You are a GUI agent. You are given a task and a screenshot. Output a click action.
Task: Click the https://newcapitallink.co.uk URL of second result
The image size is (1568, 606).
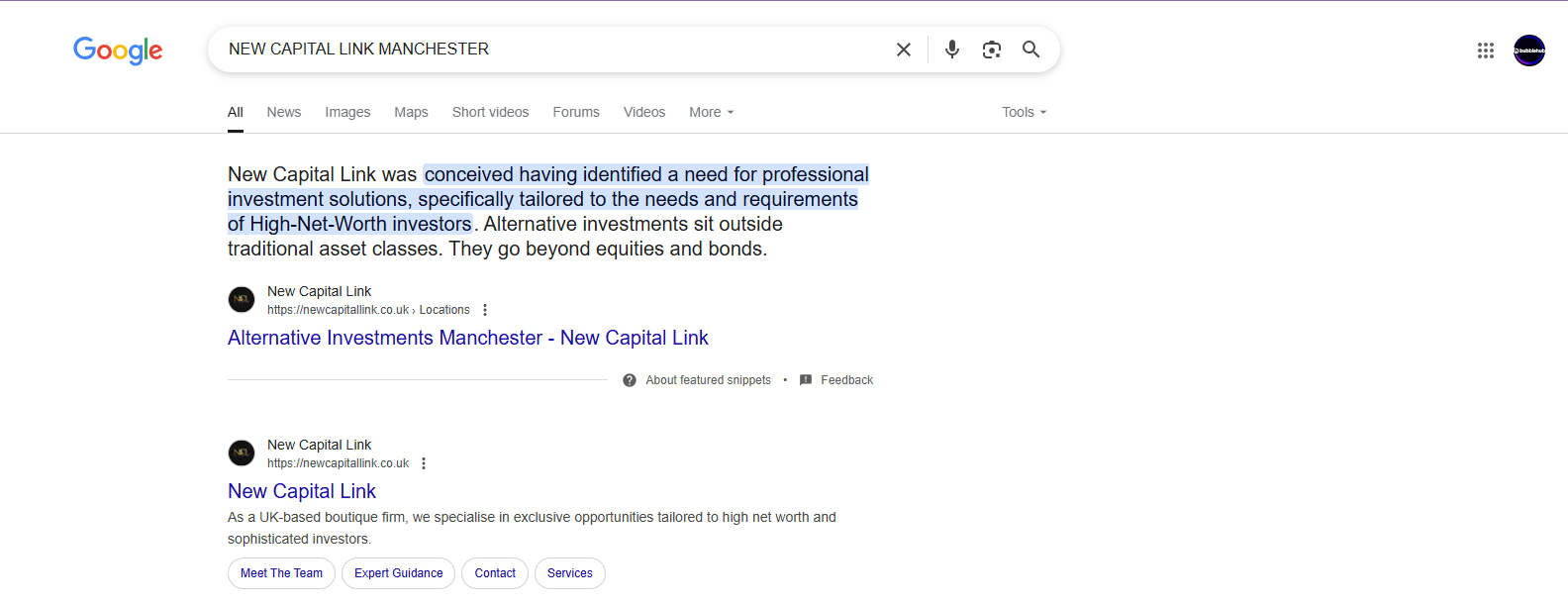(338, 463)
